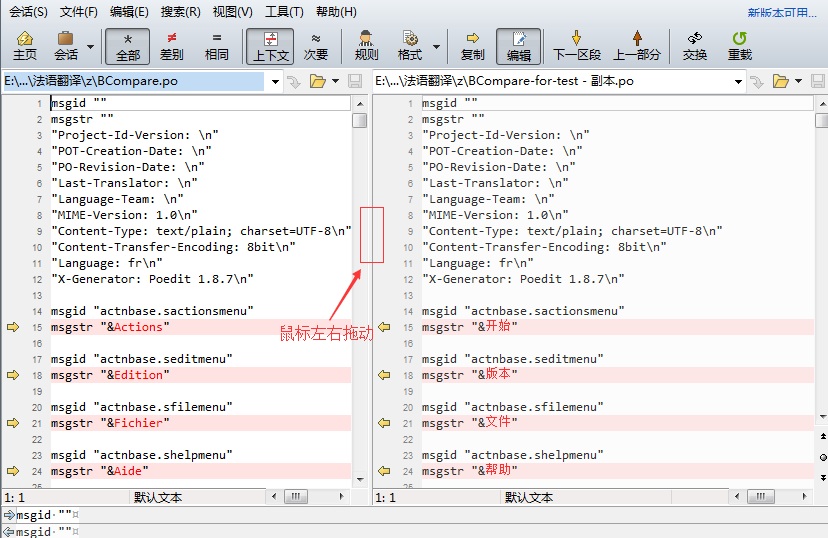This screenshot has width=828, height=538.
Task: Click left line 11 Language: fr text
Action: 107,263
